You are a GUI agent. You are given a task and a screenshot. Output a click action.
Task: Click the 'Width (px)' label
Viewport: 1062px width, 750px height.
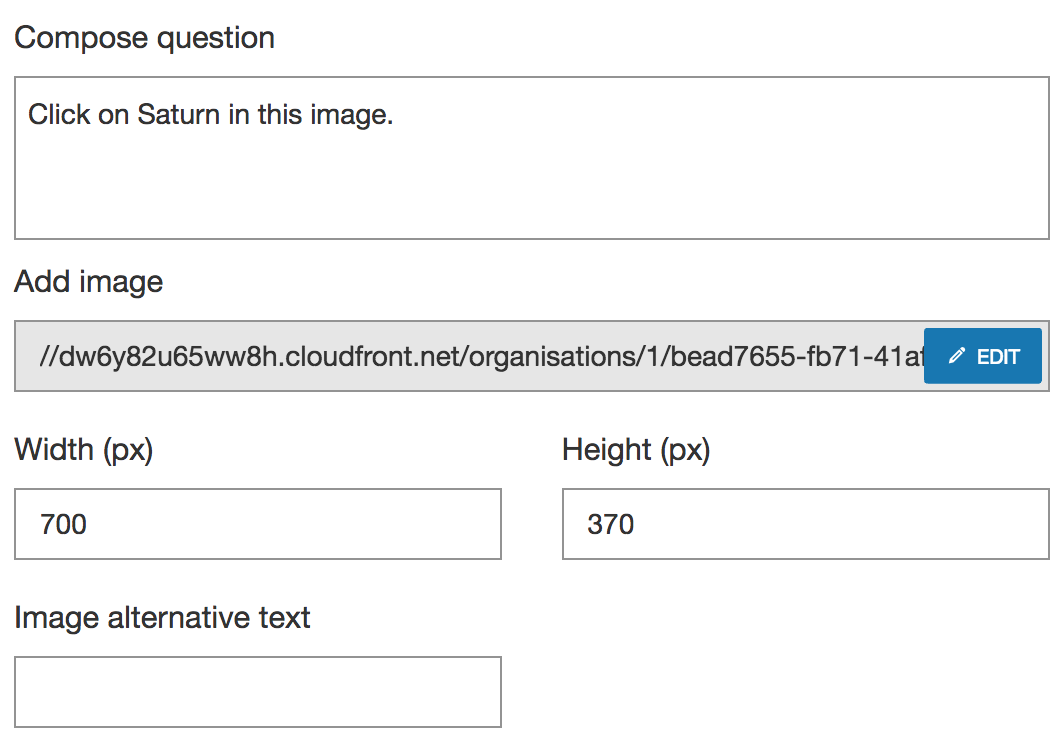(x=84, y=450)
